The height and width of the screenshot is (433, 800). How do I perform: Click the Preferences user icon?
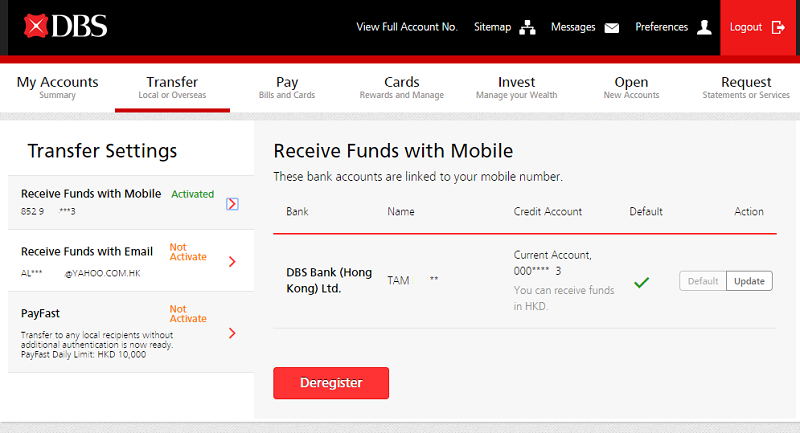(x=704, y=28)
